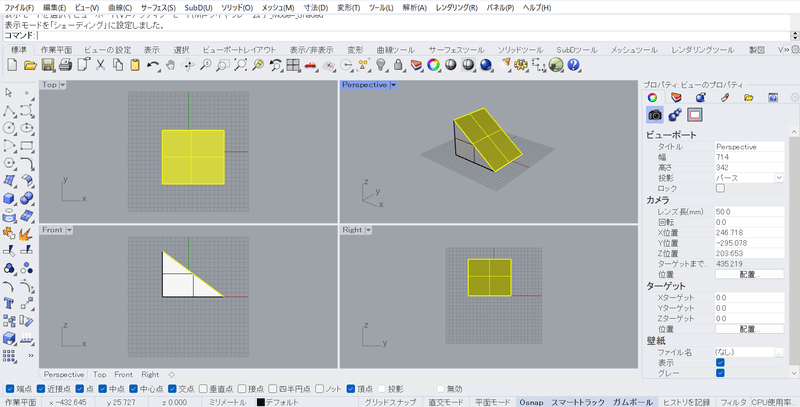Click the Cut scissors icon
Image resolution: width=800 pixels, height=407 pixels.
(101, 65)
